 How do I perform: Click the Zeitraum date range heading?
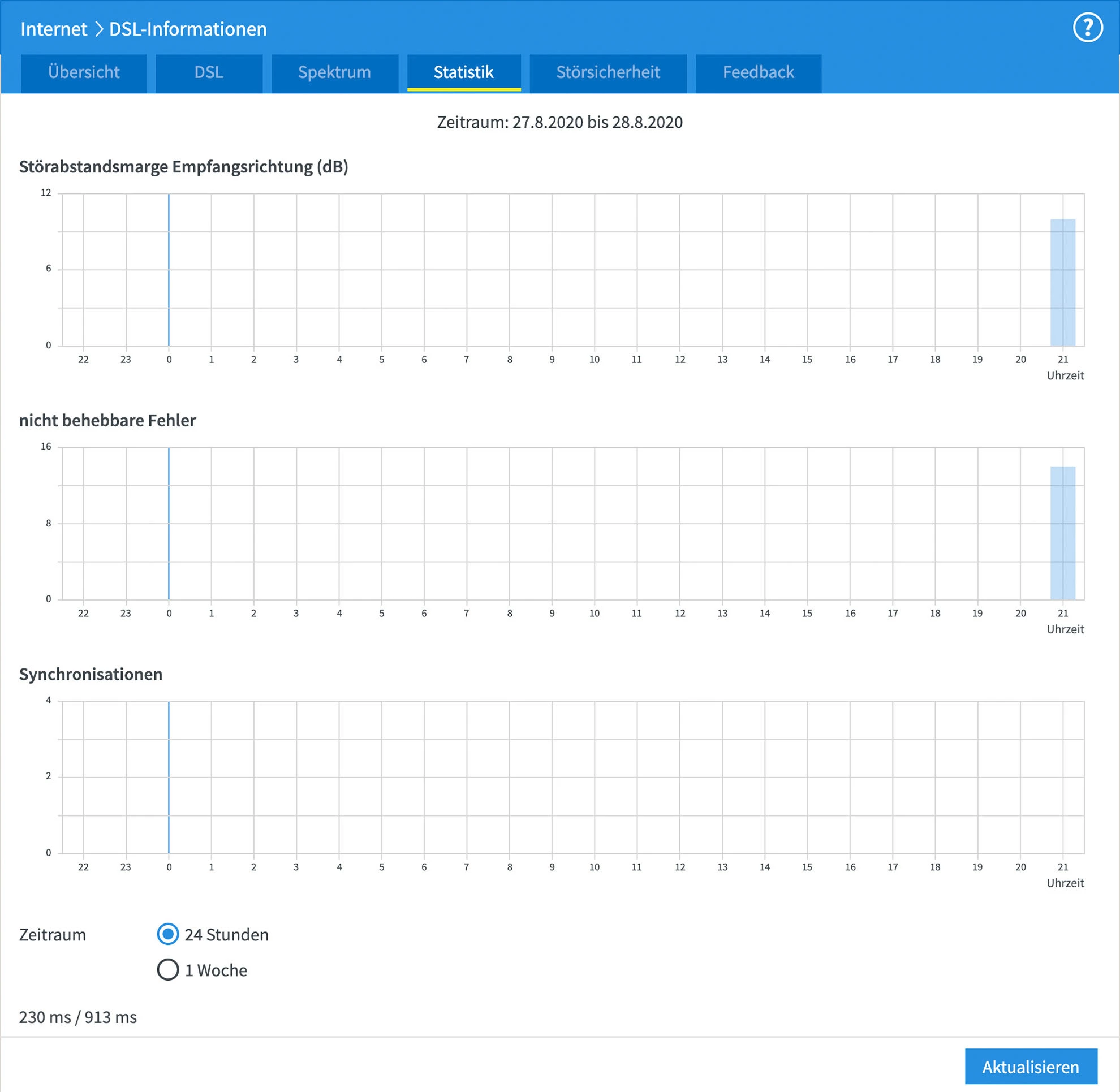(559, 122)
